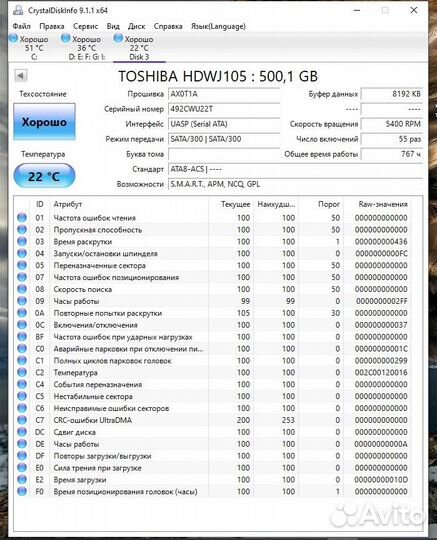This screenshot has width=437, height=540.
Task: Click status icon of attribute 02 Пропускная способность
Action: pos(22,229)
